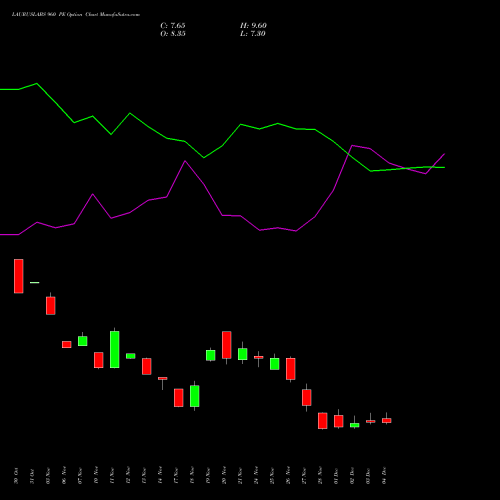Click the '04 Dec' date label
Image resolution: width=500 pixels, height=500 pixels.
click(x=384, y=476)
